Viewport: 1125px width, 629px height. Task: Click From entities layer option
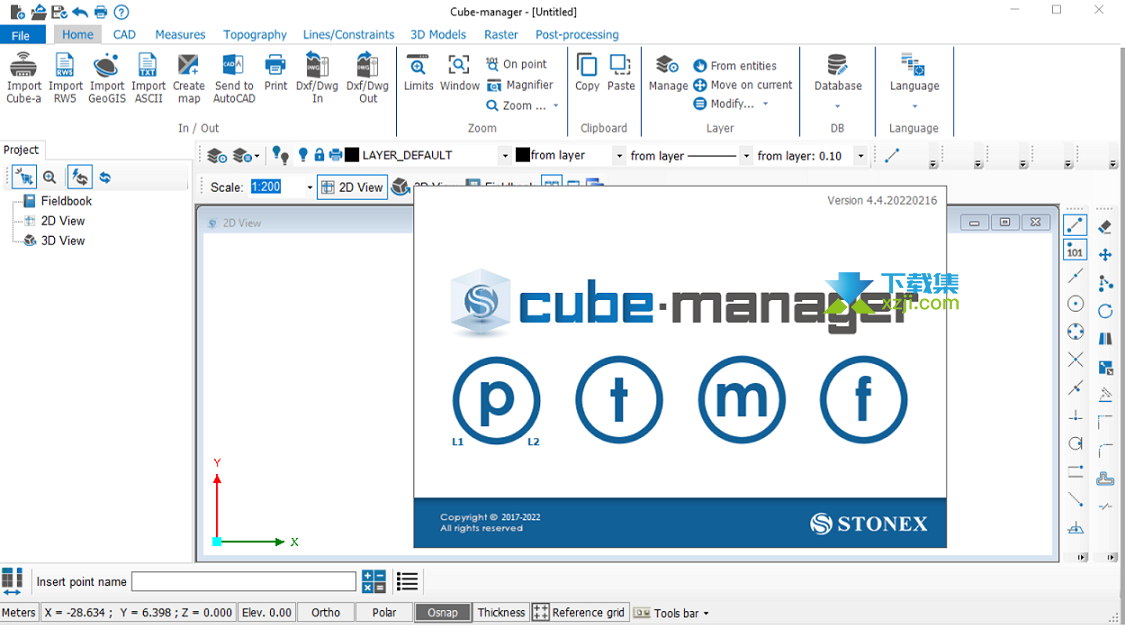735,65
